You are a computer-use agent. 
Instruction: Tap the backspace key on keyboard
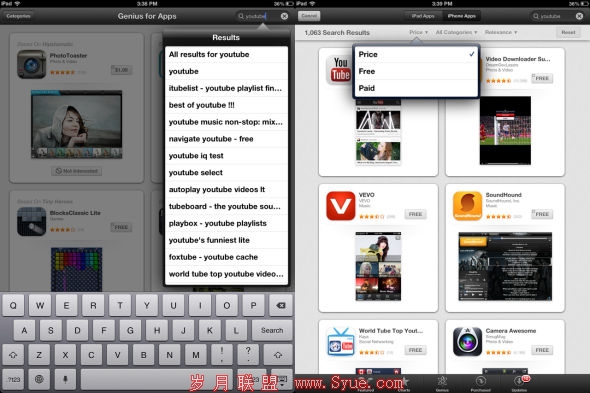point(280,305)
